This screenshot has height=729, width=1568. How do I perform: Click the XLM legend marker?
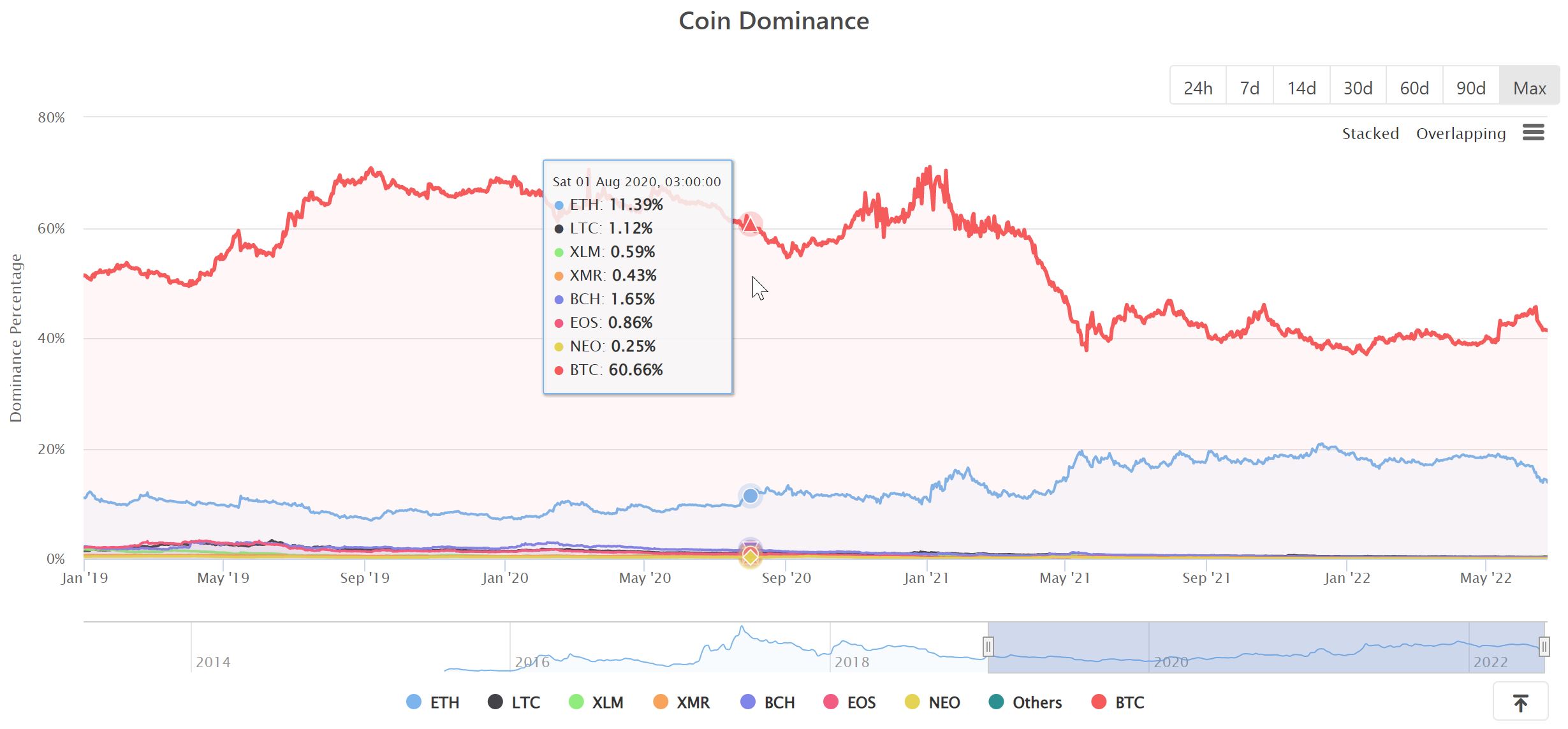click(x=576, y=702)
